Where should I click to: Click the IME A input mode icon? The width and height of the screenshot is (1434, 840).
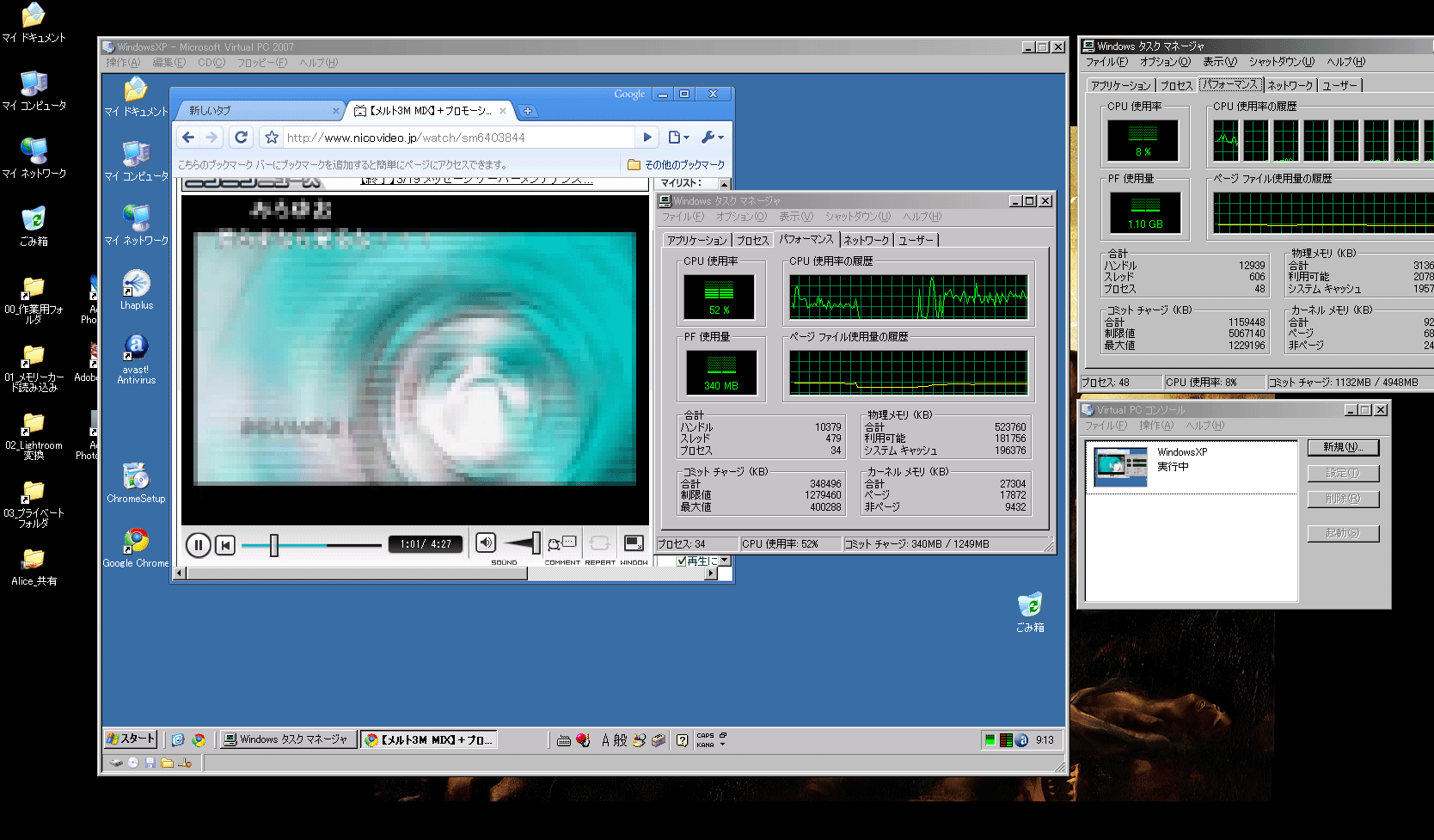(605, 740)
